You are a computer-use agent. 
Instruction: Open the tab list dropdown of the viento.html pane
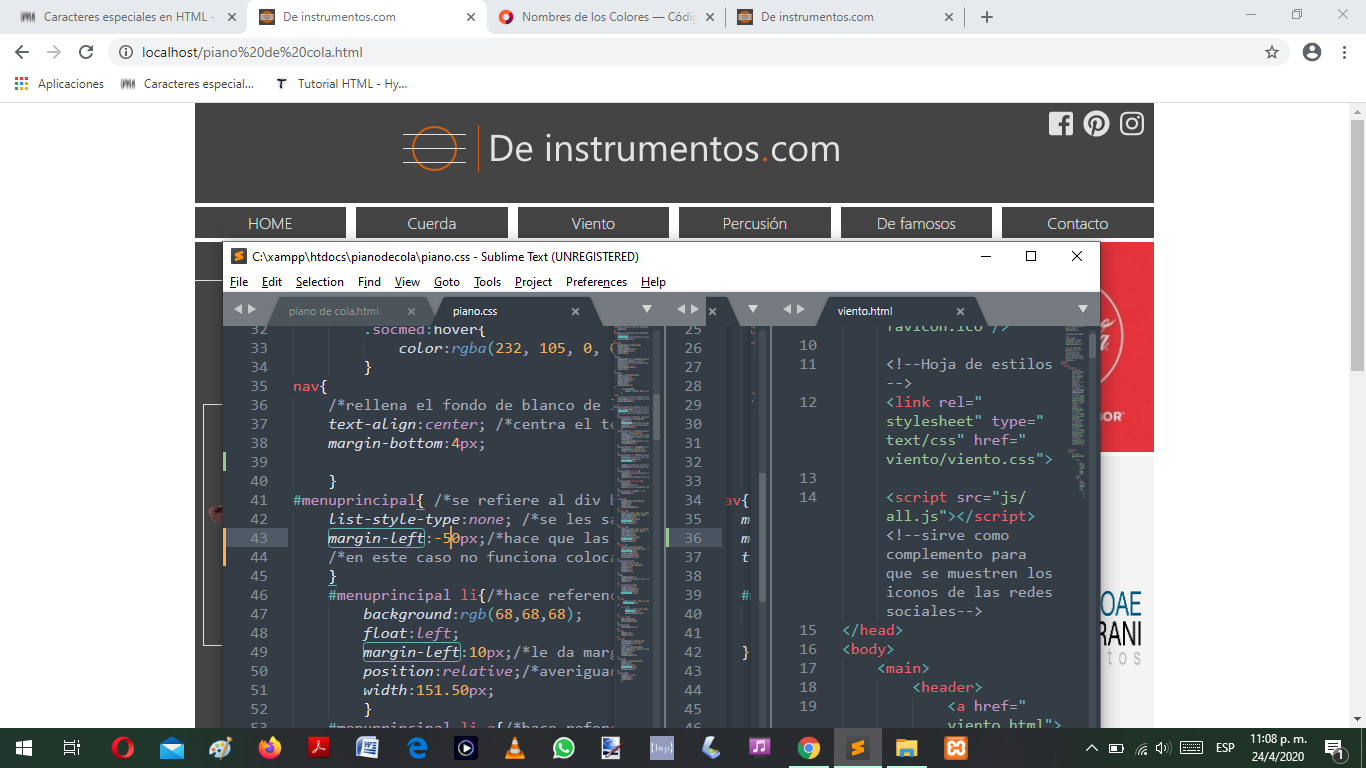click(1083, 310)
